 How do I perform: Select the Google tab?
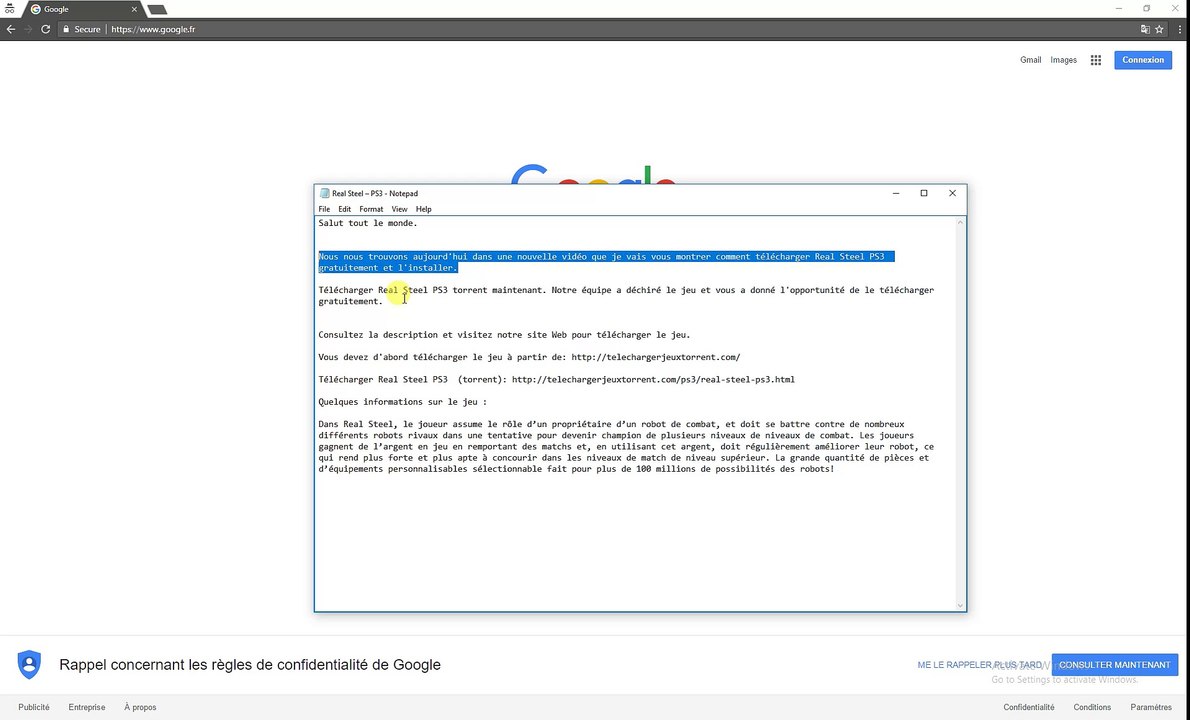coord(82,9)
